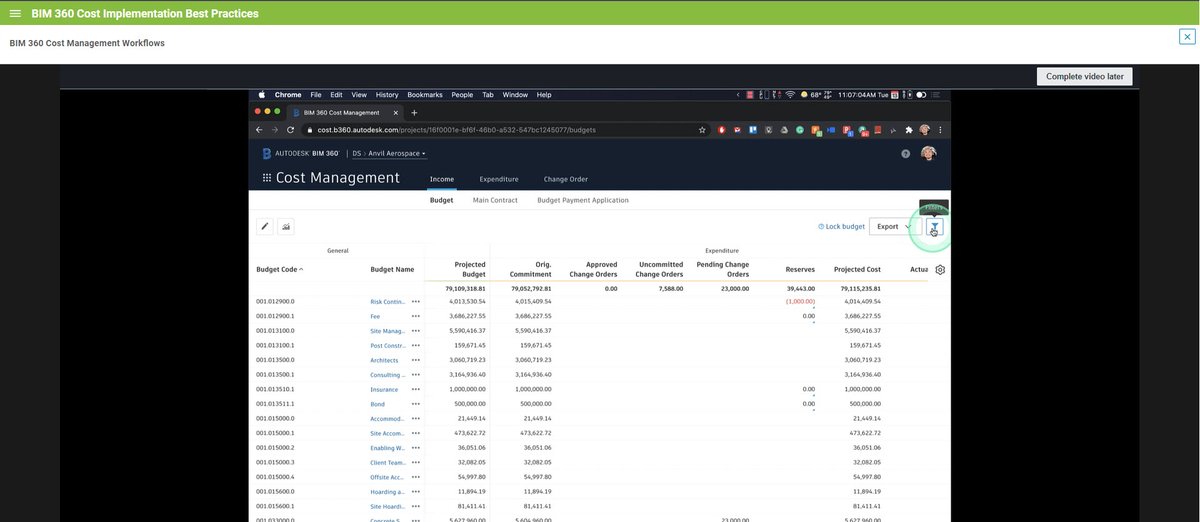Open row actions menu for Post Constr...
The image size is (1200, 522).
tap(415, 345)
